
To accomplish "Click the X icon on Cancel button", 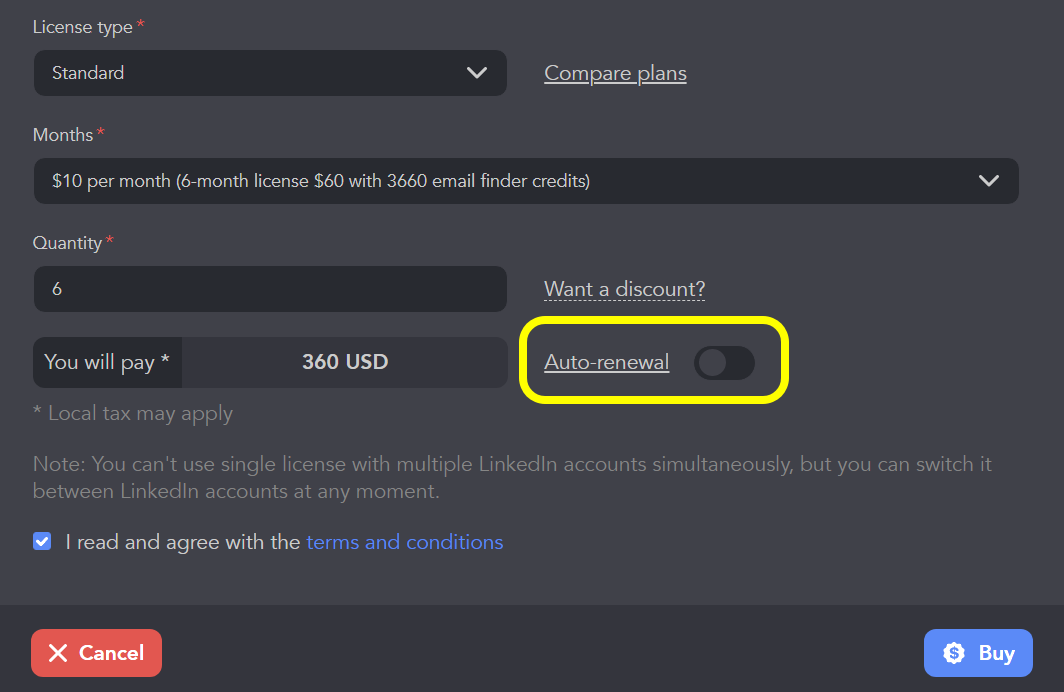I will pyautogui.click(x=58, y=653).
